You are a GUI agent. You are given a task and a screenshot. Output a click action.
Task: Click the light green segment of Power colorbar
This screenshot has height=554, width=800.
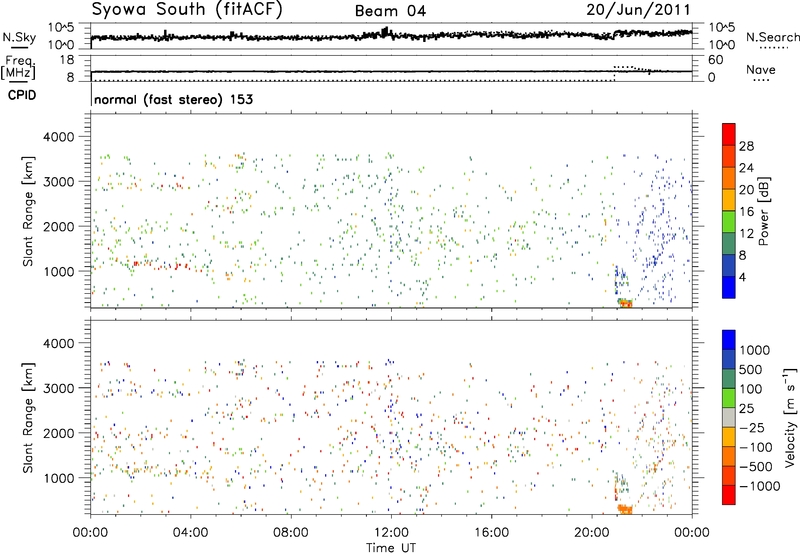click(x=729, y=221)
